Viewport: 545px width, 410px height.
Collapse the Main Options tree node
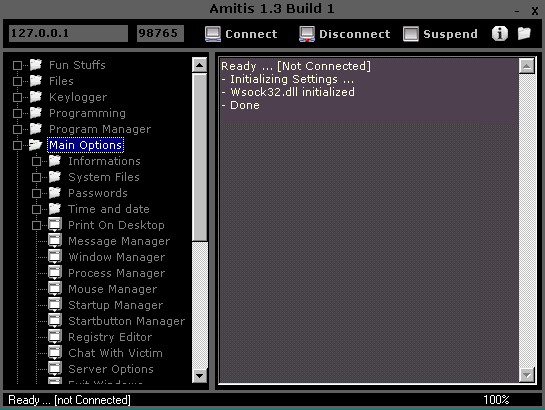coord(17,145)
